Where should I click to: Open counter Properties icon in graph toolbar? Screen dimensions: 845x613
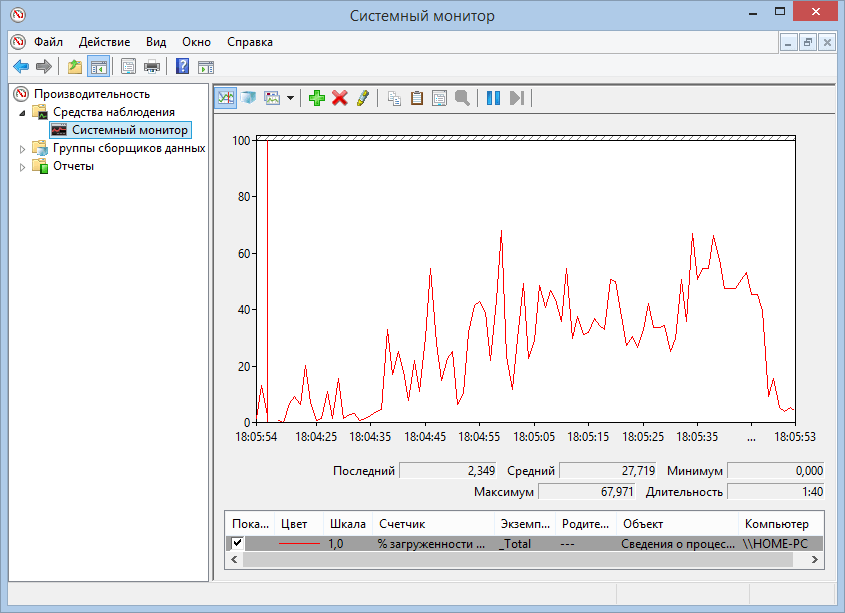[x=439, y=98]
